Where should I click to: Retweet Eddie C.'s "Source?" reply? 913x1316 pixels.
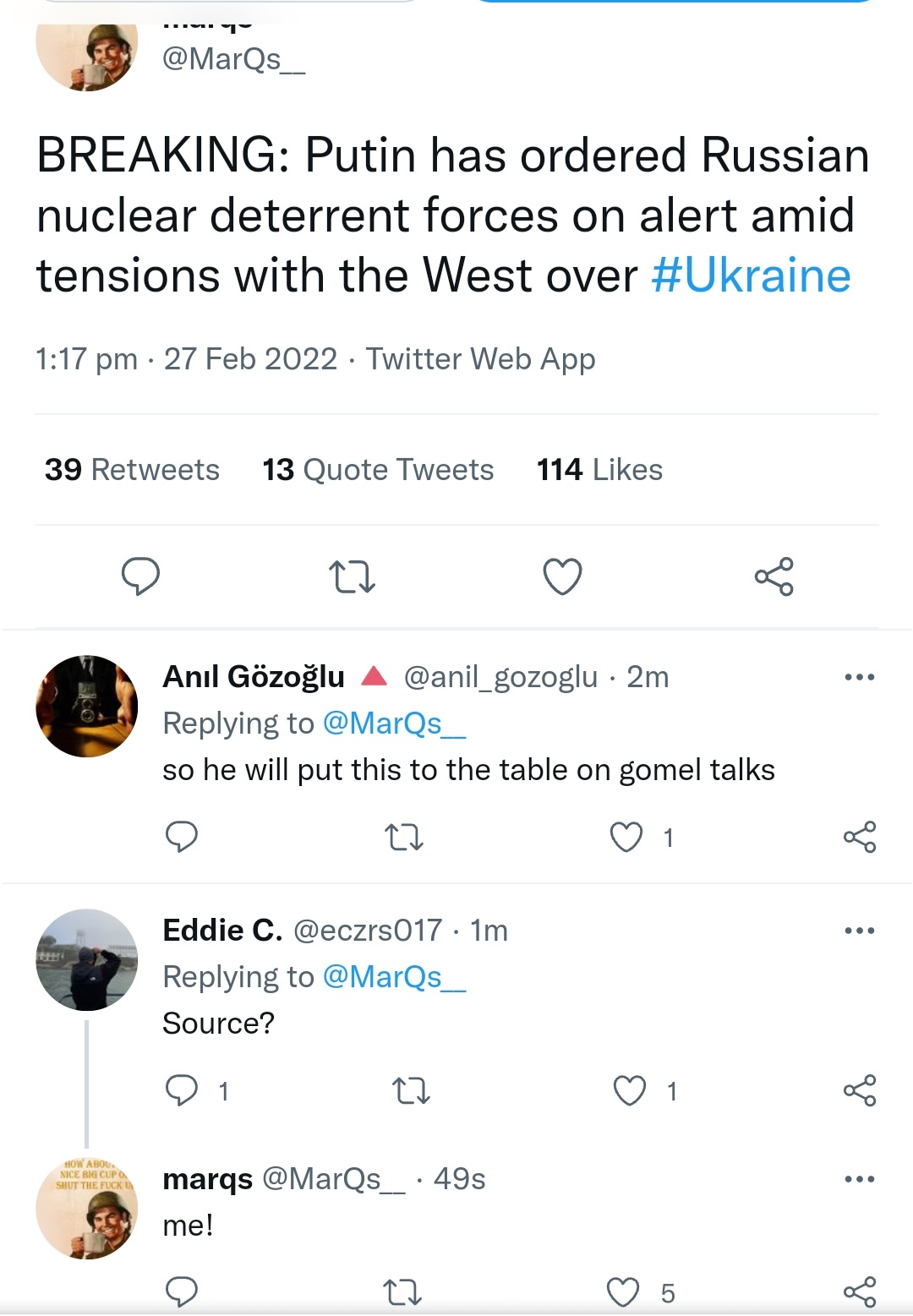point(412,1090)
